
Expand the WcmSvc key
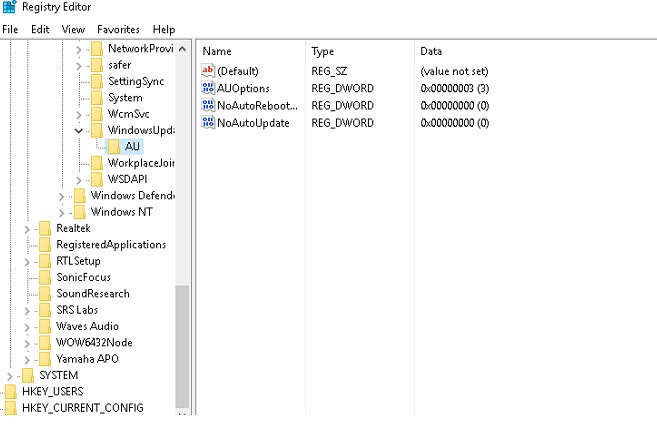[x=78, y=114]
